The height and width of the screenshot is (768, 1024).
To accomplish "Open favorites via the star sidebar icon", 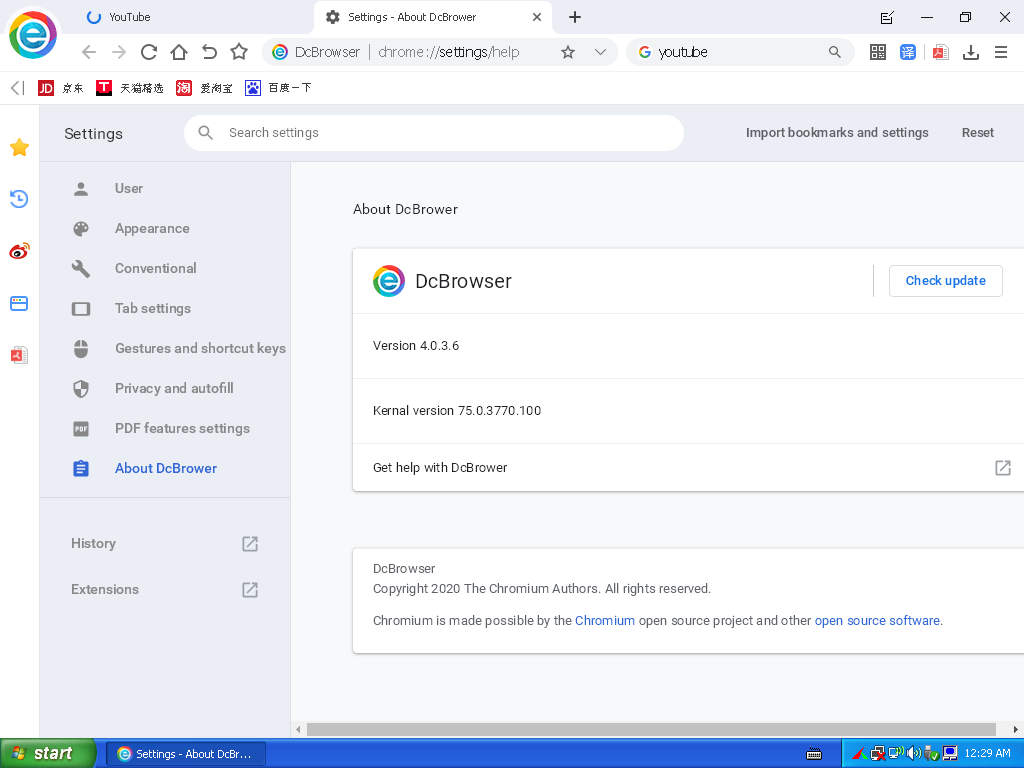I will (19, 147).
